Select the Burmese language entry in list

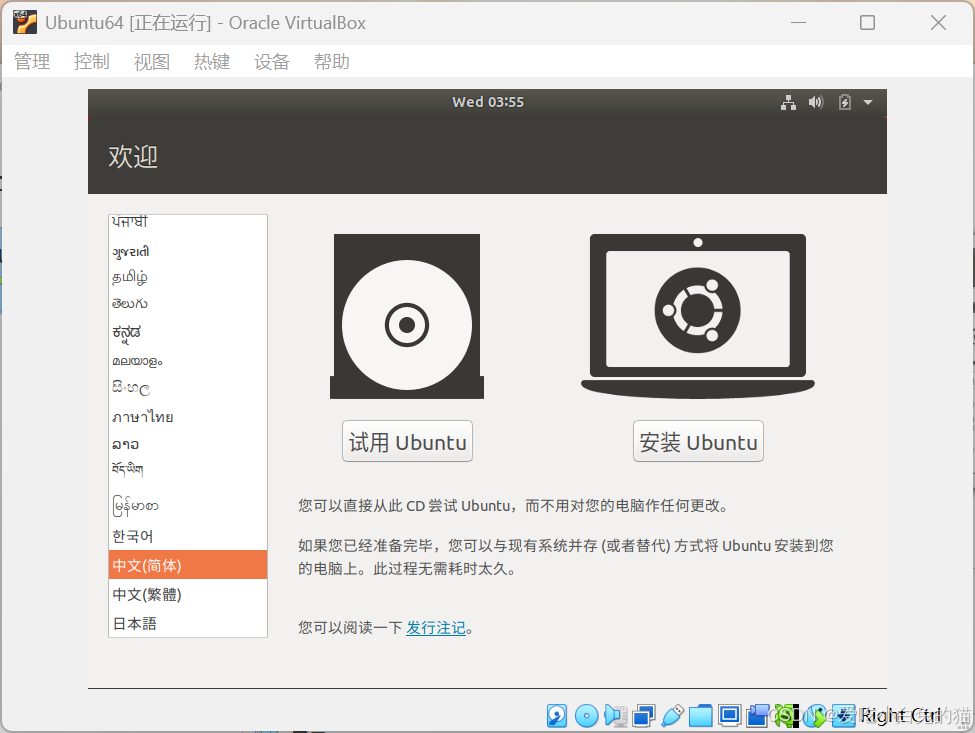[x=188, y=505]
